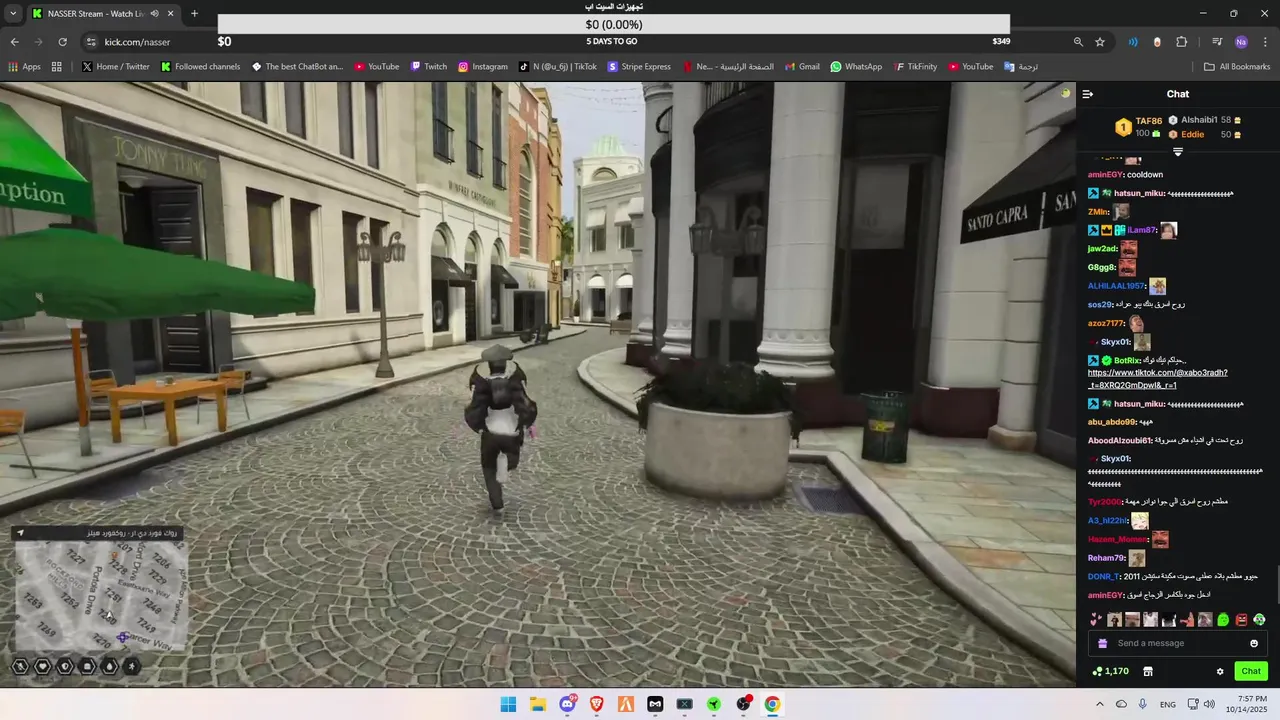Collapse the chat panel with arrow icon
Image resolution: width=1280 pixels, height=720 pixels.
(x=1088, y=94)
